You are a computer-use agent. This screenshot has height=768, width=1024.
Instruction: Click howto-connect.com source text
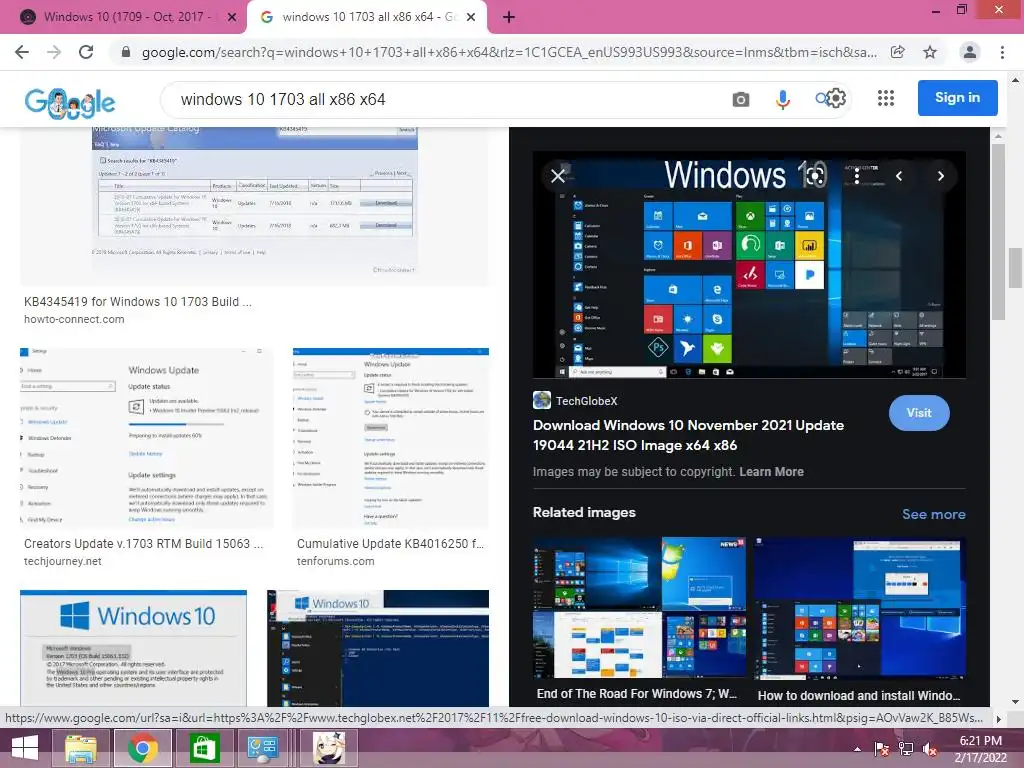click(74, 319)
